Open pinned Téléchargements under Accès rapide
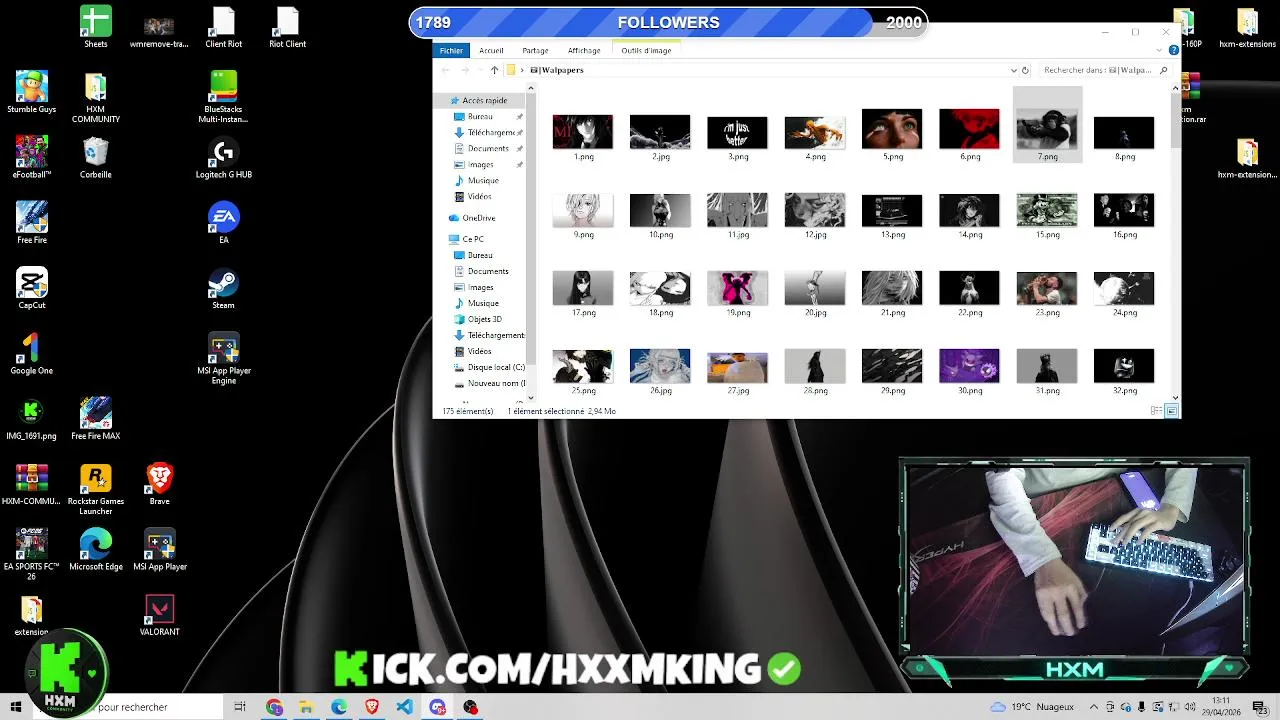 [490, 132]
